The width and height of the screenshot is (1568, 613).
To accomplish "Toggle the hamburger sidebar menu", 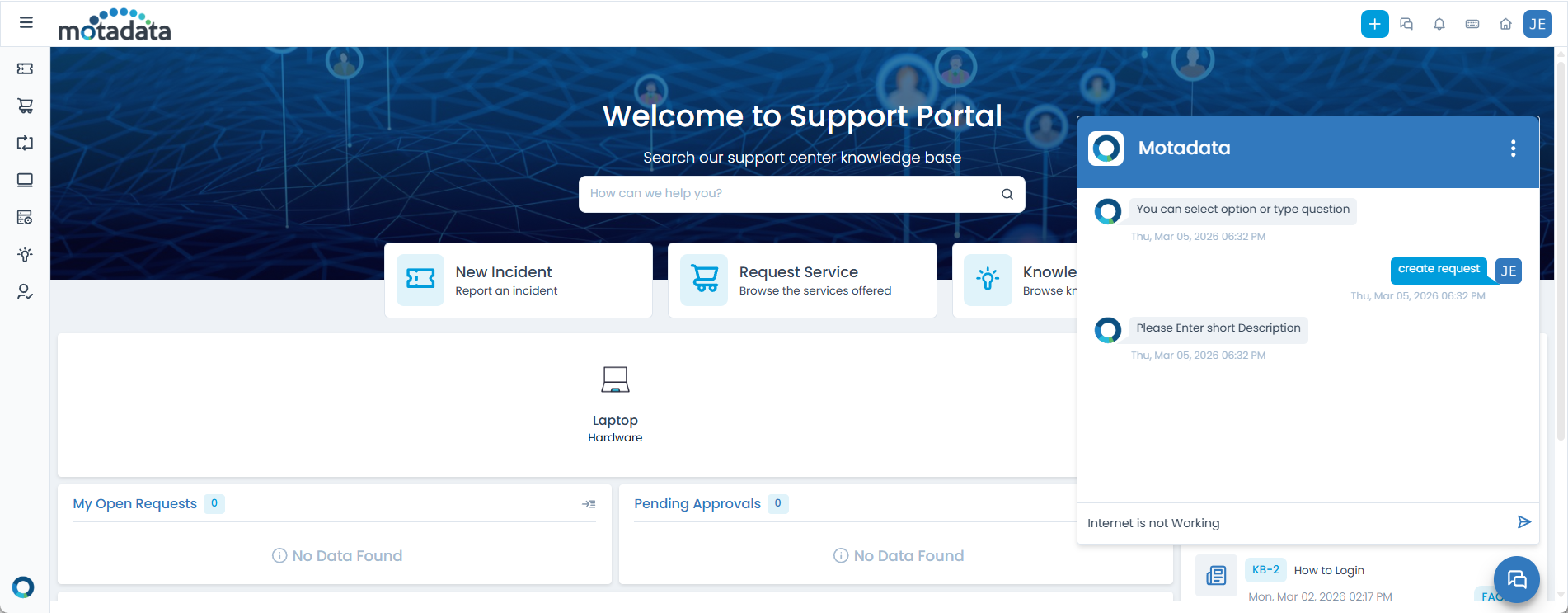I will click(26, 22).
